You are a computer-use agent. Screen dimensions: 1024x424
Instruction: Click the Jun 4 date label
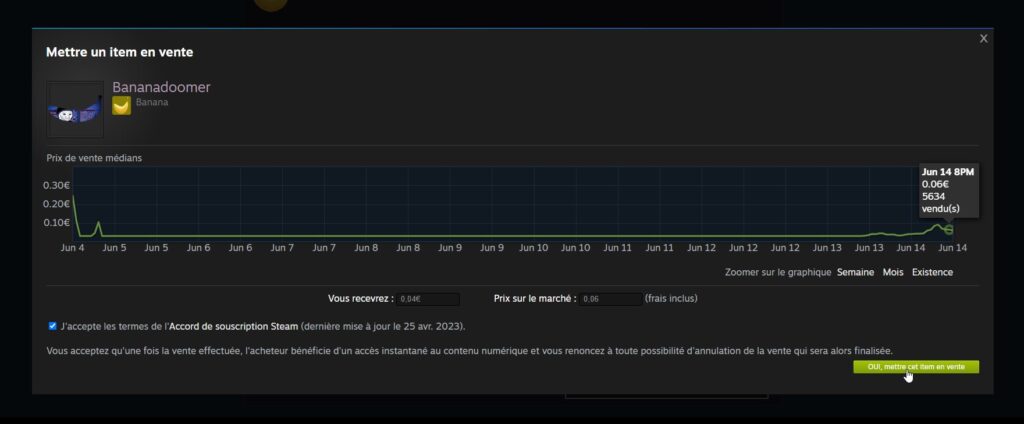click(72, 248)
